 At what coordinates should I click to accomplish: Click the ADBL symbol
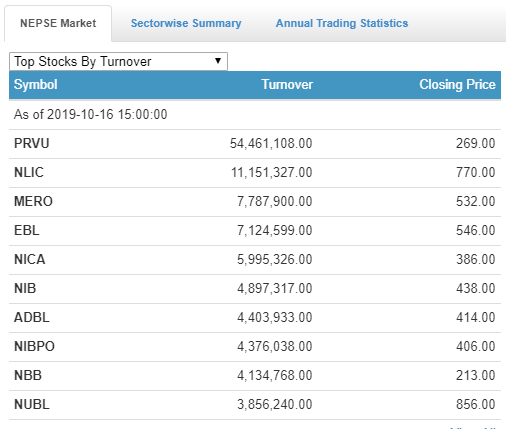point(32,317)
